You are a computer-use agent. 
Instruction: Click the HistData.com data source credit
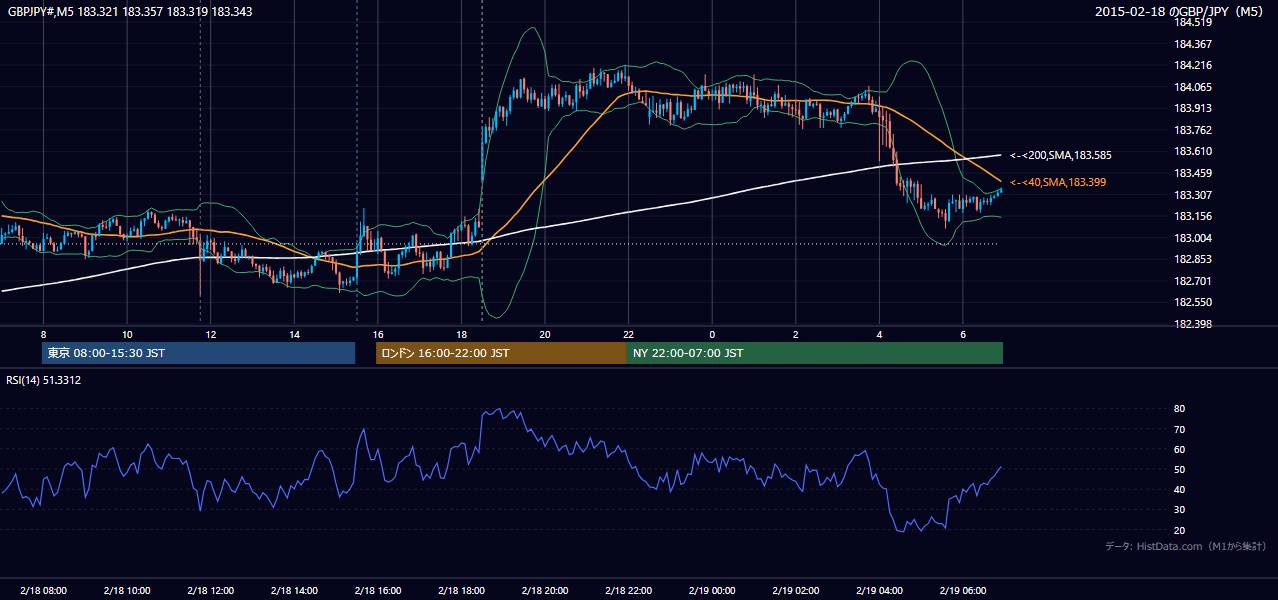(x=1186, y=546)
